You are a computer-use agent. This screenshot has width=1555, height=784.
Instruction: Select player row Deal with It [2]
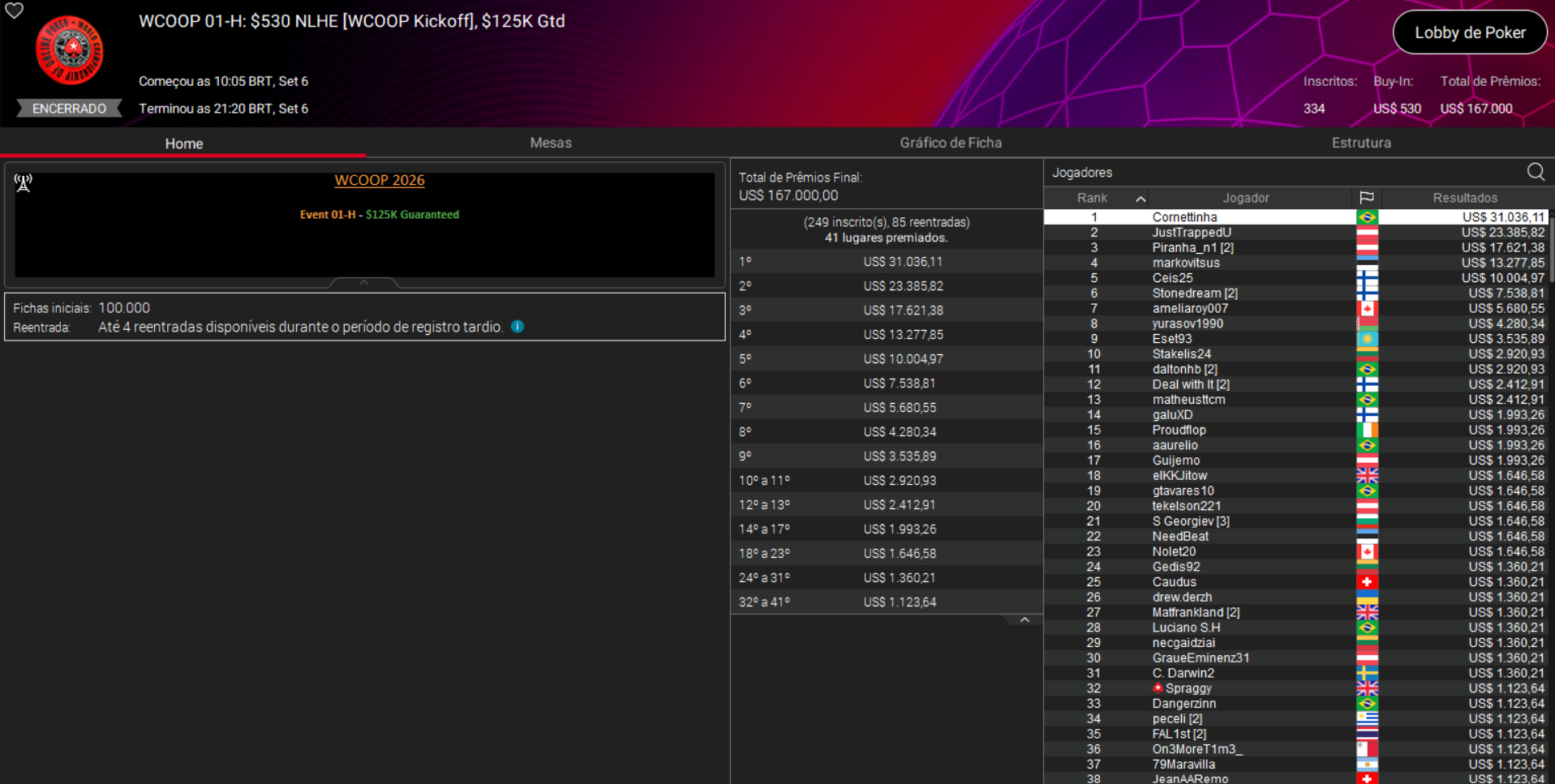tap(1296, 384)
